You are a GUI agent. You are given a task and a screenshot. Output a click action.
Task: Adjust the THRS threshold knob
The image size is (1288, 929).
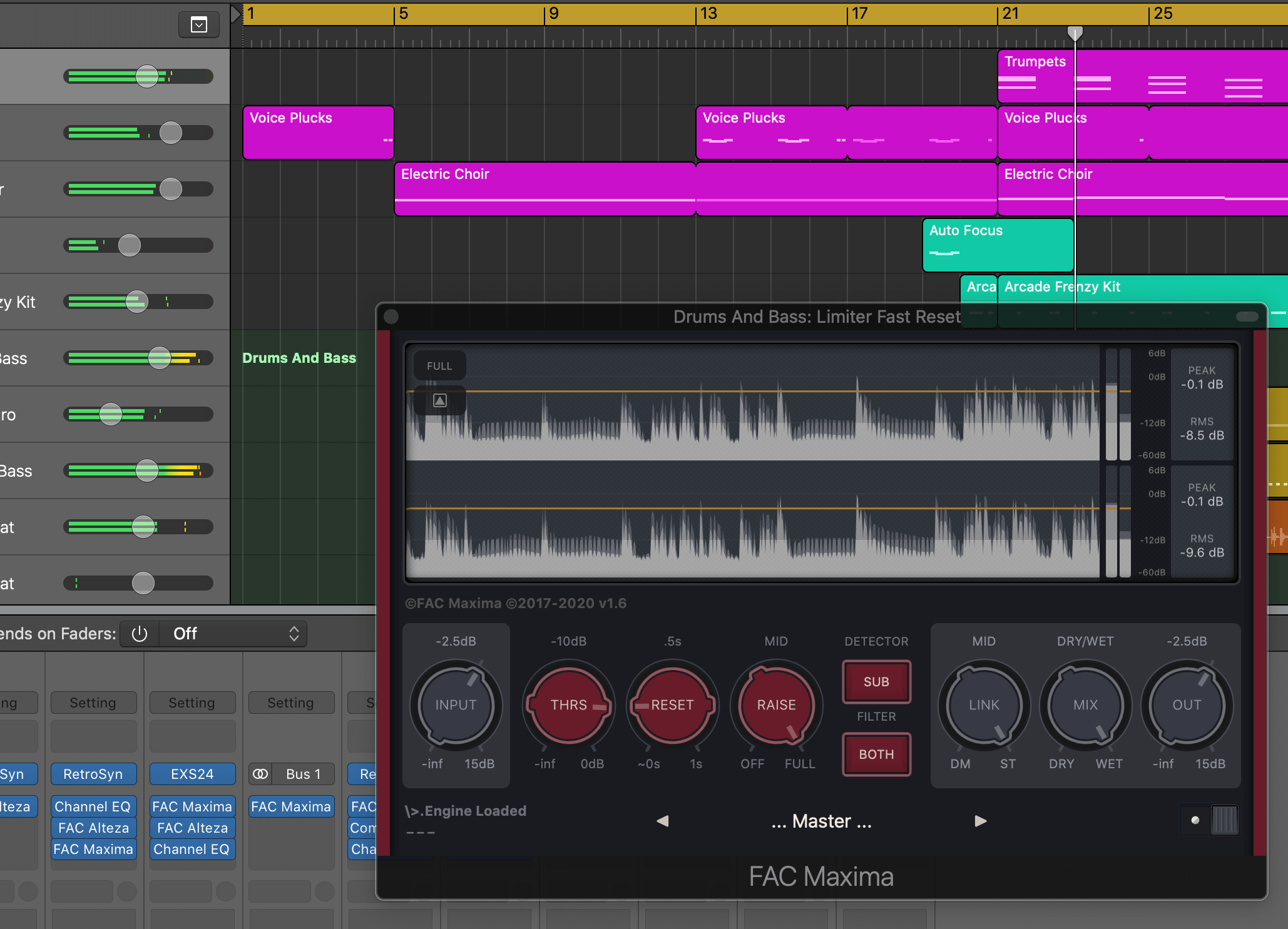pos(568,705)
